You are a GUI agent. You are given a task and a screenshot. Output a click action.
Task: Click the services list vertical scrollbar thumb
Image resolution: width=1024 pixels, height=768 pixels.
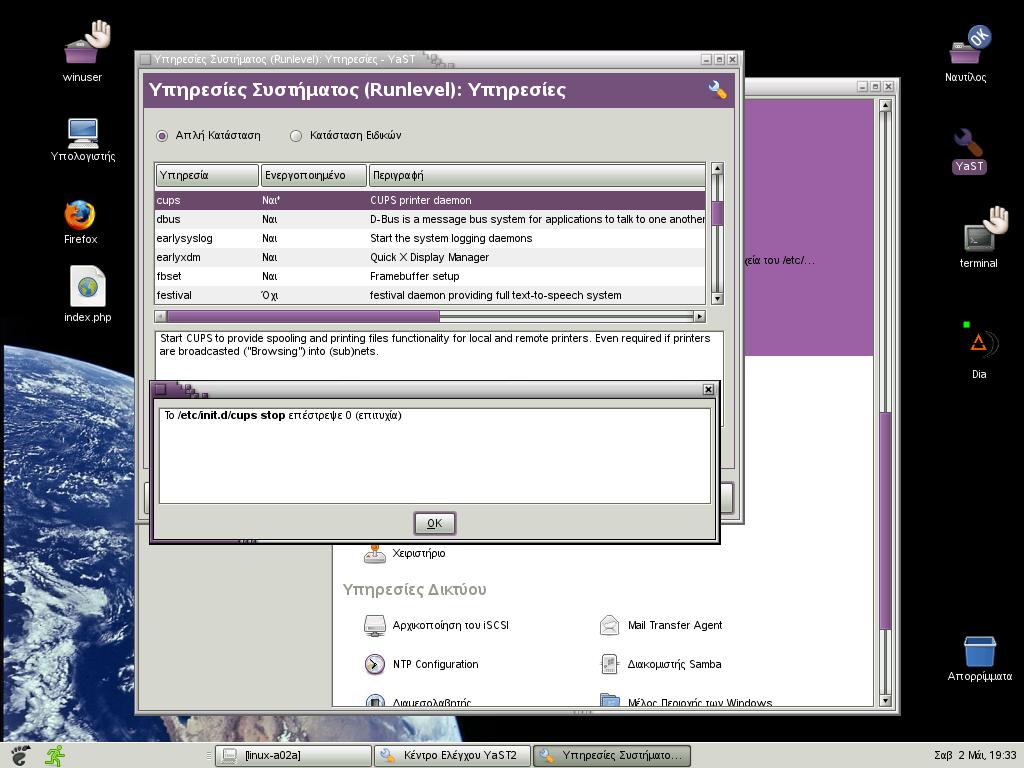coord(716,214)
